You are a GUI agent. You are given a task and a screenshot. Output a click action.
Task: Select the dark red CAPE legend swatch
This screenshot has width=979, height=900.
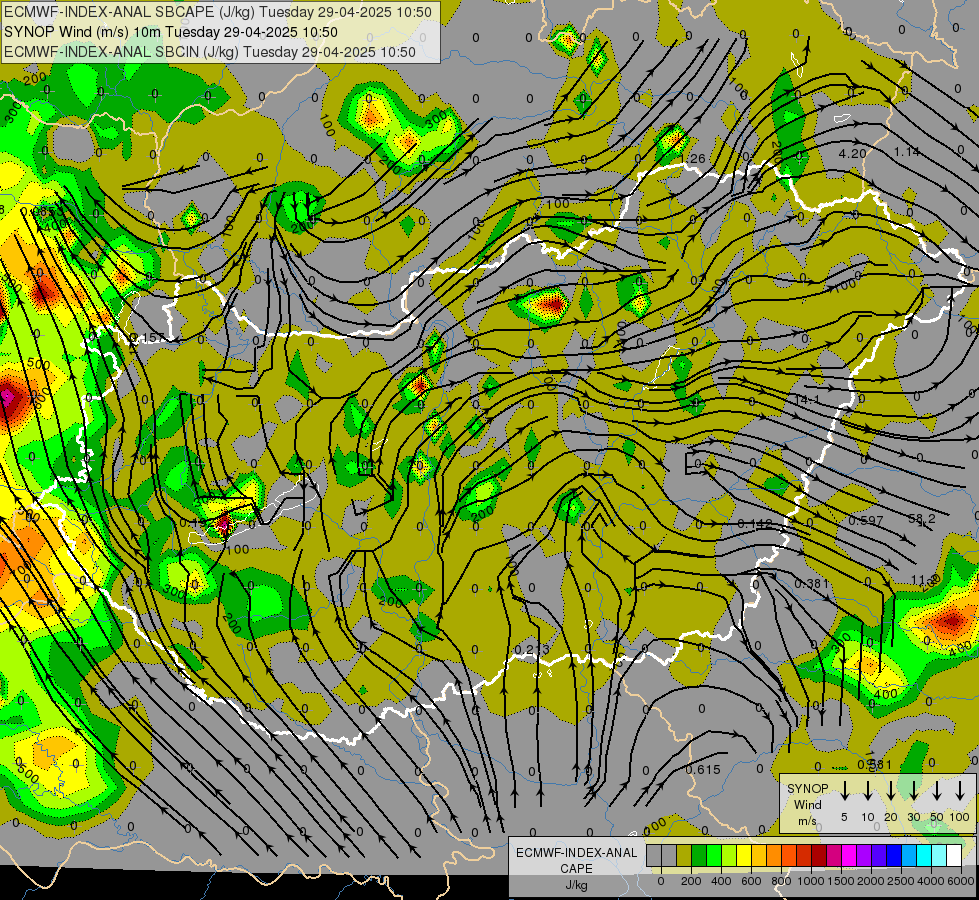[x=819, y=855]
